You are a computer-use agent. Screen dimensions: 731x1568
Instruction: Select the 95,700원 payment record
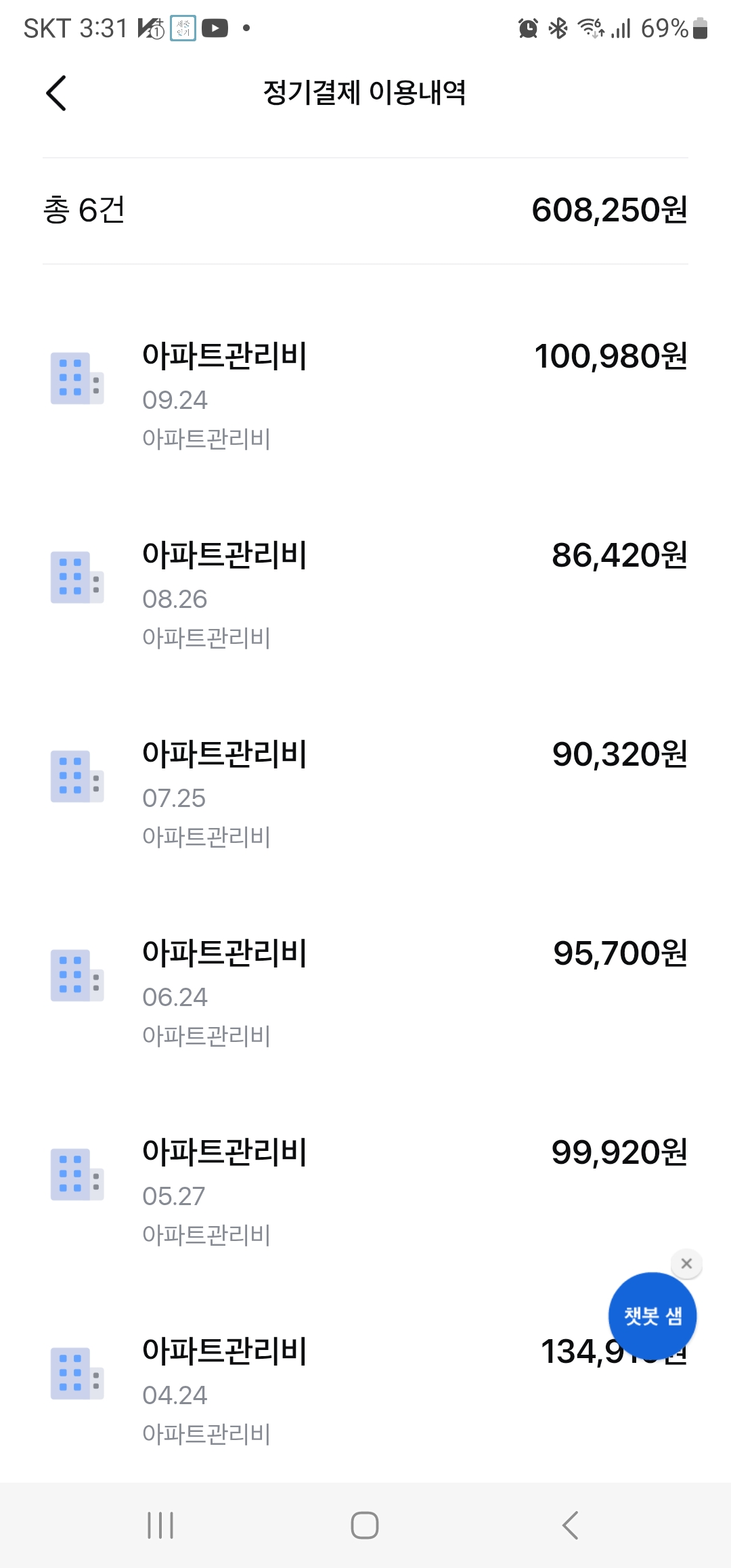pyautogui.click(x=365, y=993)
